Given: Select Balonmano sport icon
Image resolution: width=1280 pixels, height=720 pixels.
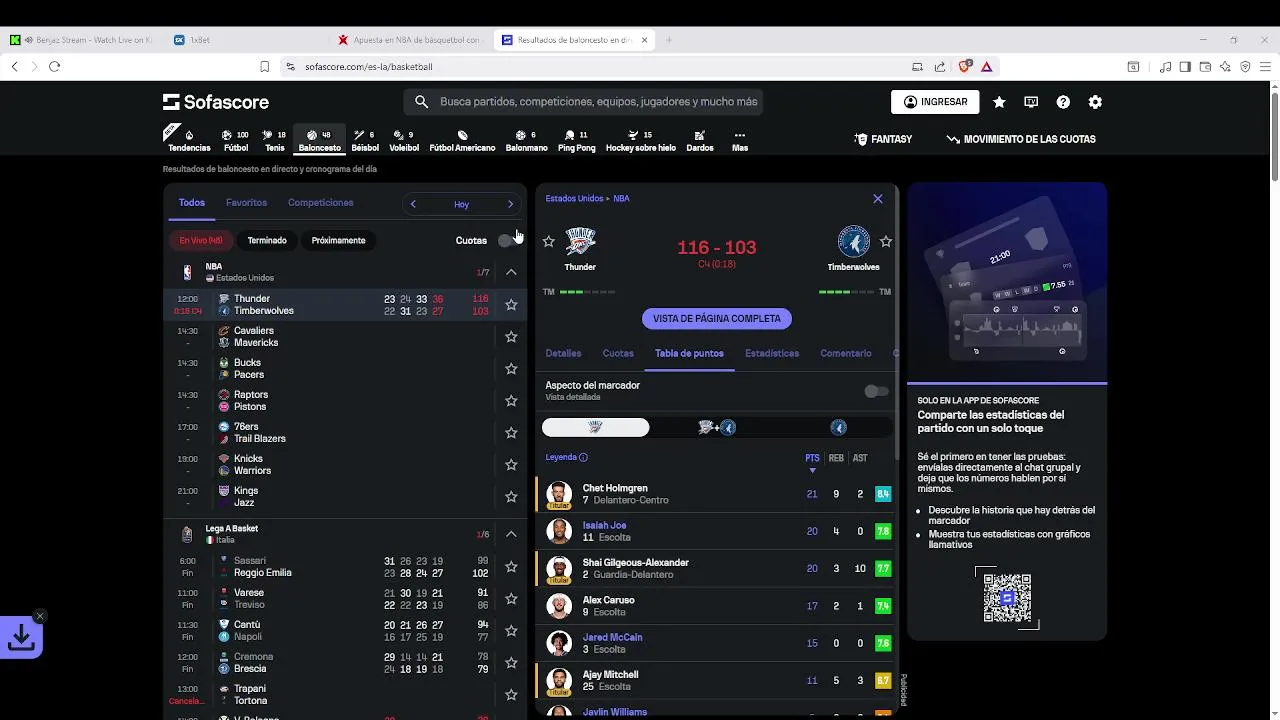Looking at the screenshot, I should point(526,140).
